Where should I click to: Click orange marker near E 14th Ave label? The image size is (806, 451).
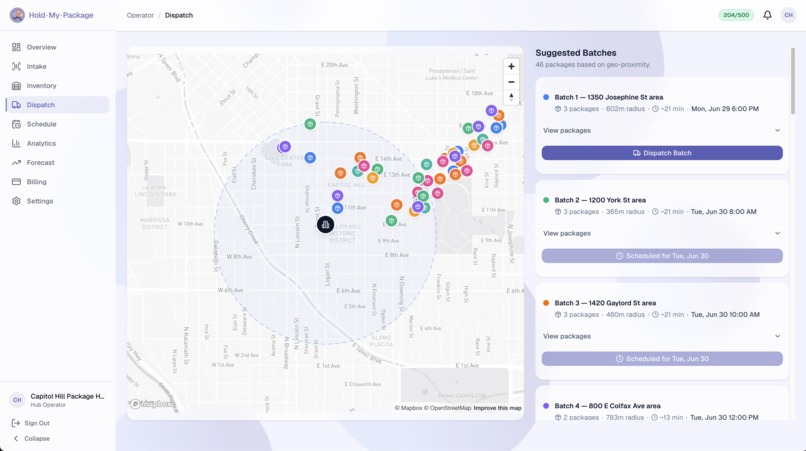360,157
